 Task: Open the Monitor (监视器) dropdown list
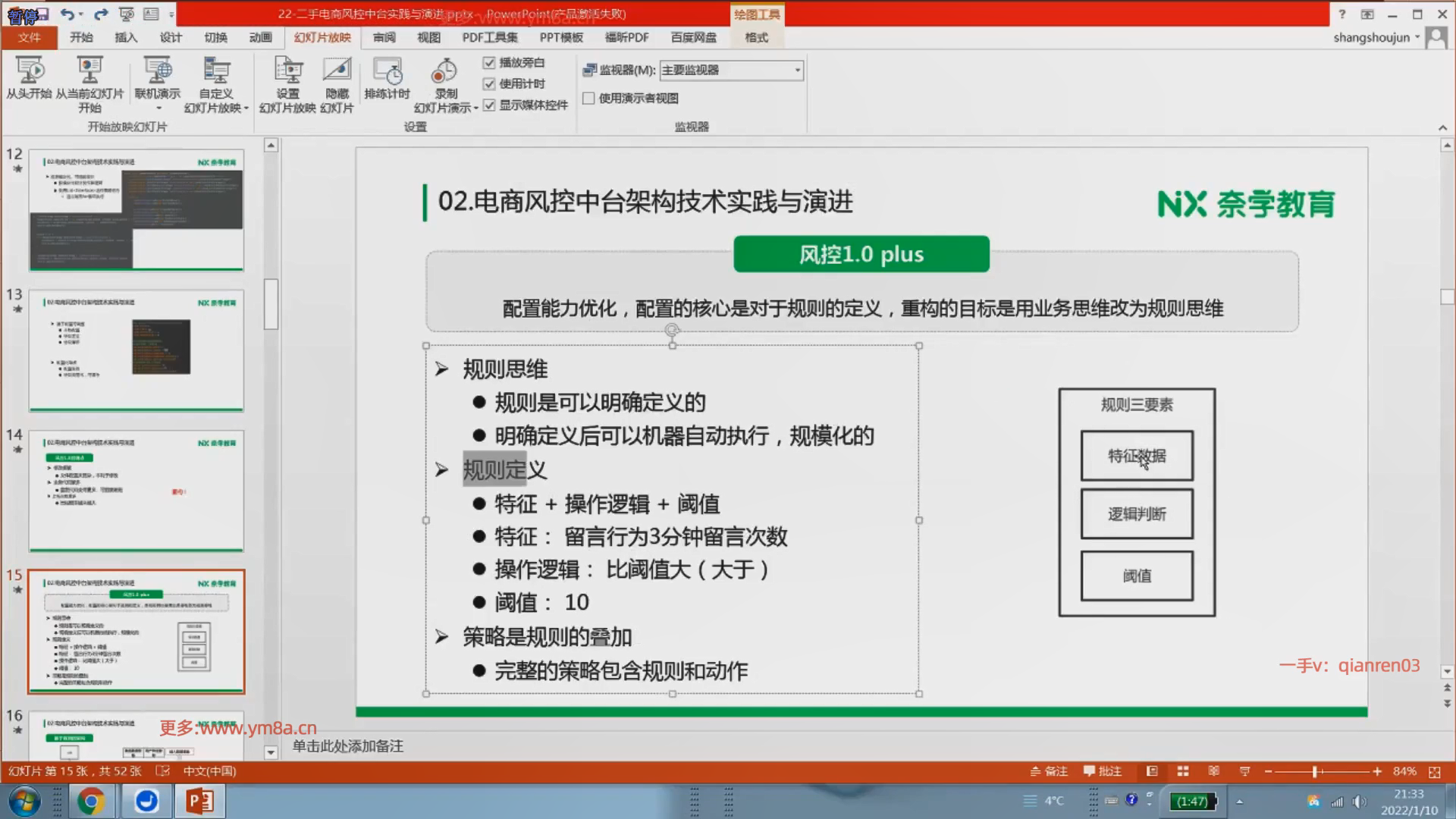[x=797, y=71]
